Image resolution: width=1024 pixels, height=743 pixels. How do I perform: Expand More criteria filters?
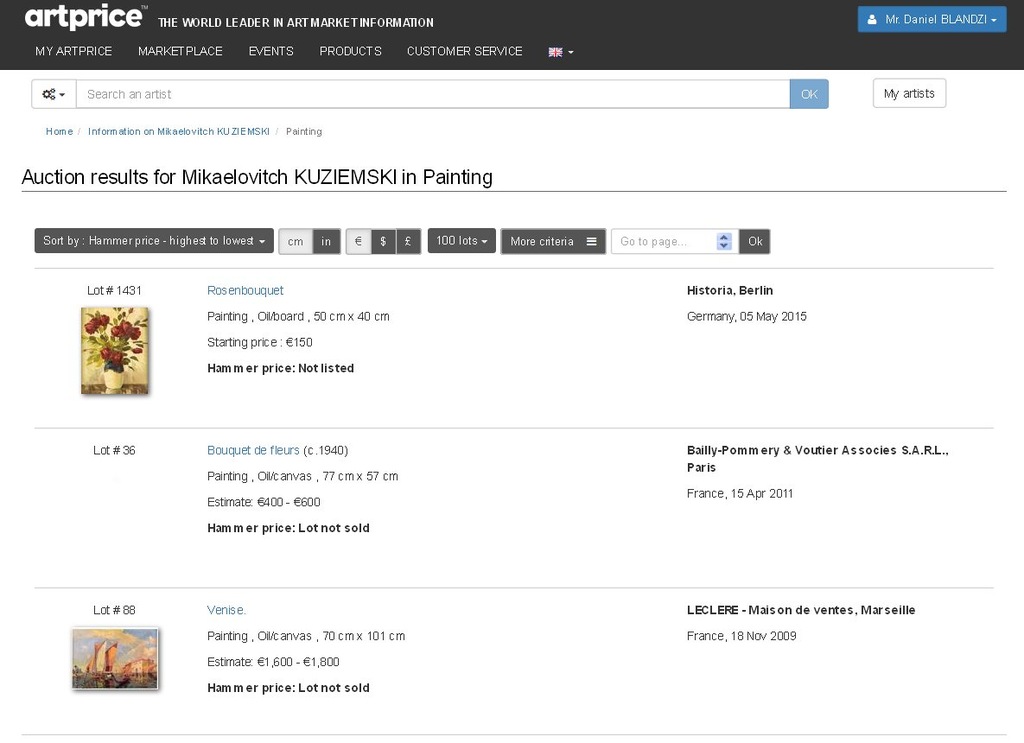(553, 242)
